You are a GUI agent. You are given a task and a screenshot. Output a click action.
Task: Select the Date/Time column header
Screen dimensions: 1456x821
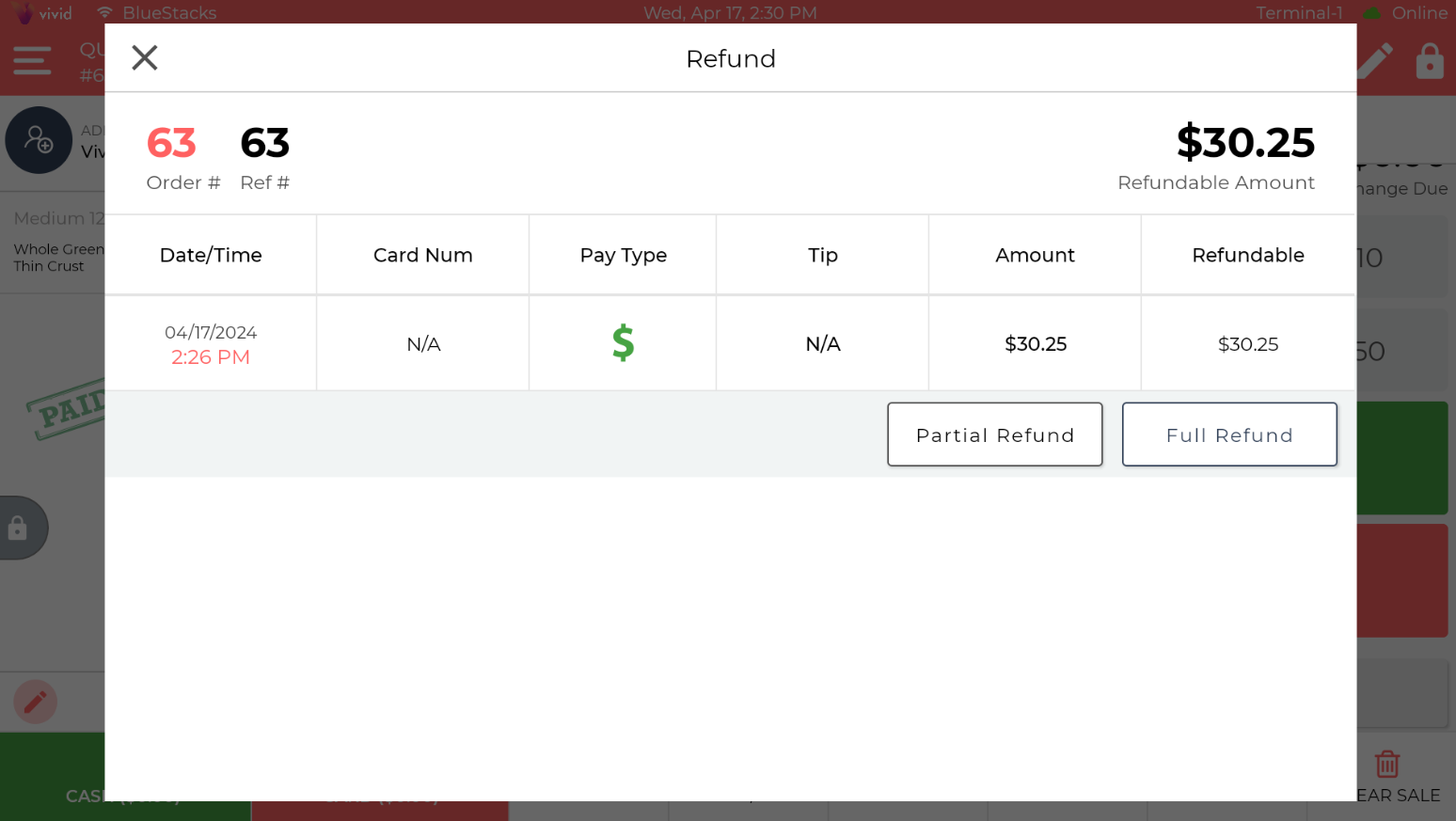pos(211,255)
